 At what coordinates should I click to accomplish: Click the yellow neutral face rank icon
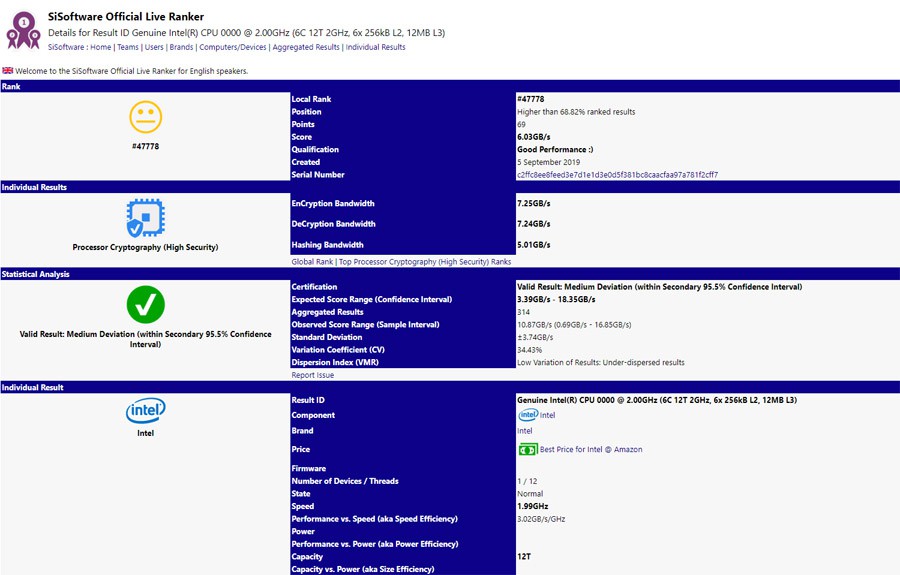pyautogui.click(x=145, y=117)
